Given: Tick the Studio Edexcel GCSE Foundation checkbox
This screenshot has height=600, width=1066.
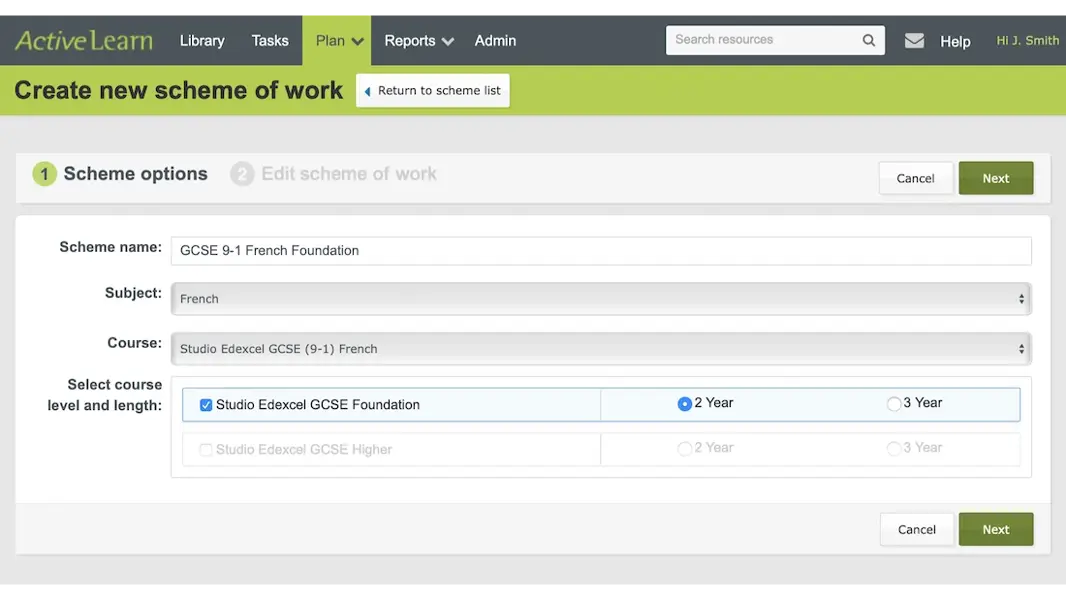Looking at the screenshot, I should (x=205, y=405).
